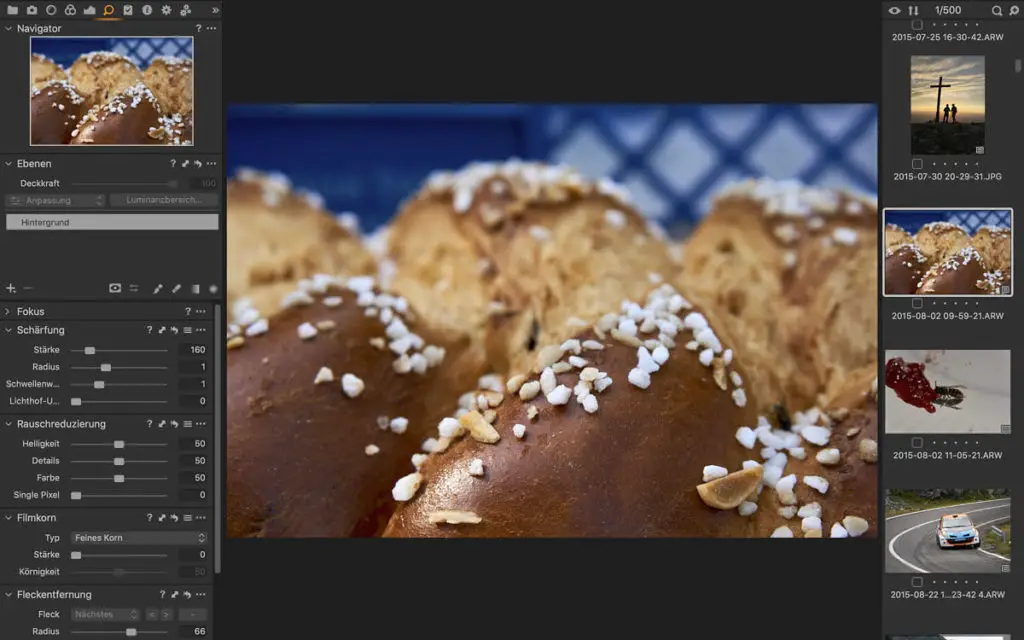Select the rally car thumbnail
1024x640 pixels.
[x=948, y=531]
